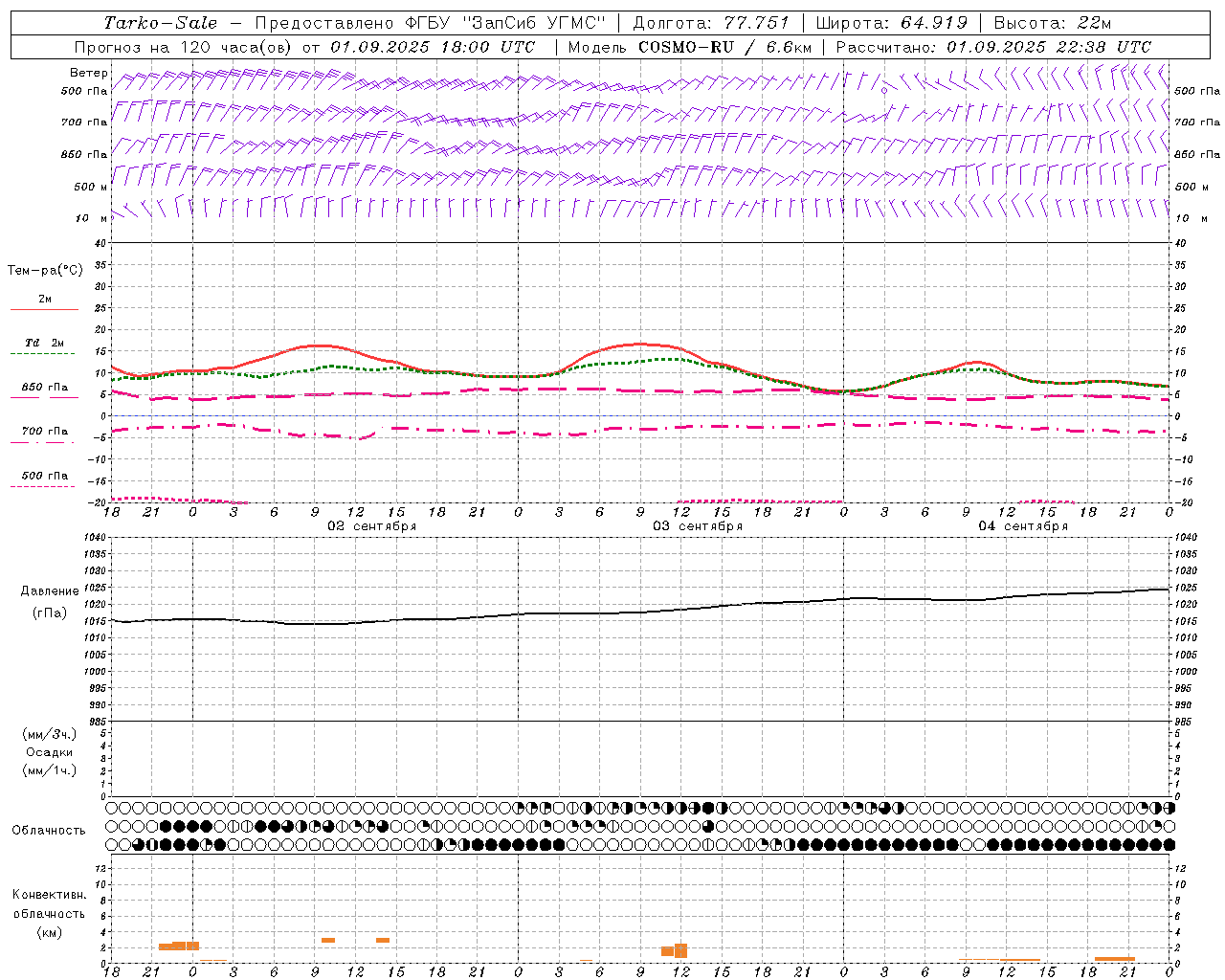Image resolution: width=1225 pixels, height=980 pixels.
Task: Click the '(км)' unit under convective cloud label
Action: (50, 932)
